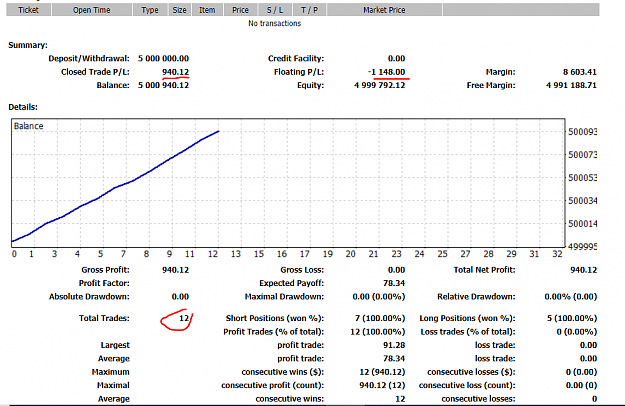The height and width of the screenshot is (406, 625).
Task: Click the Size column header
Action: coord(179,10)
